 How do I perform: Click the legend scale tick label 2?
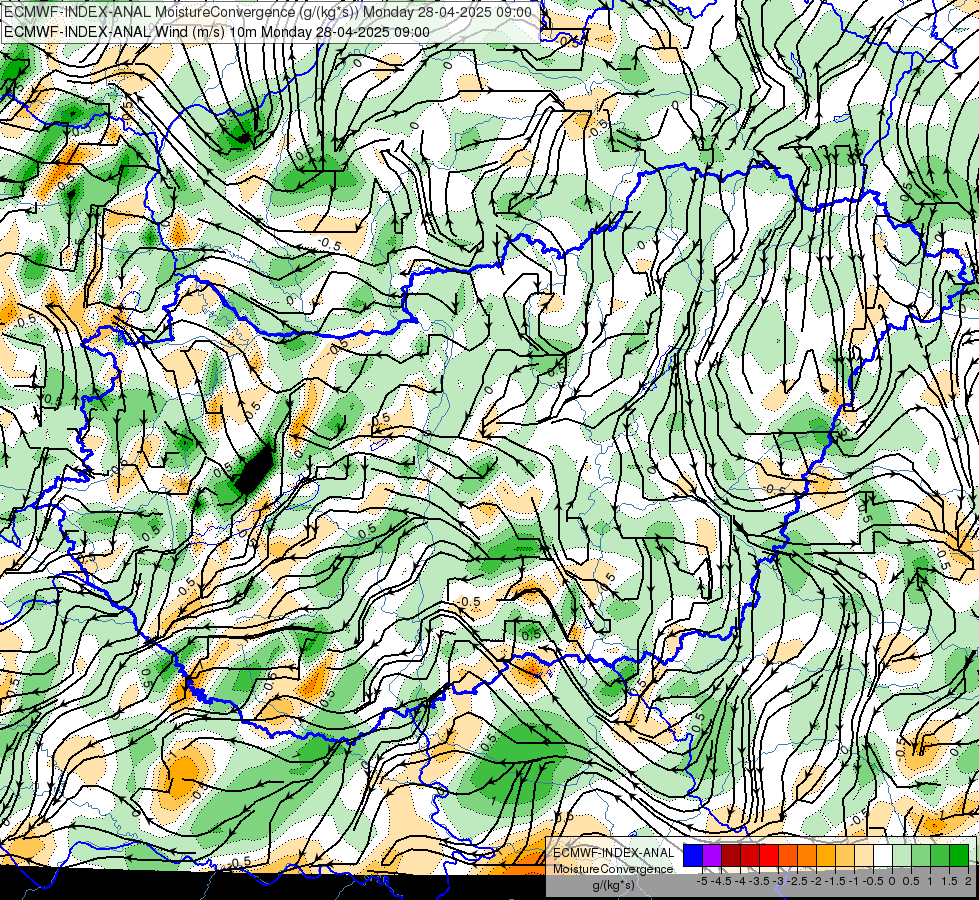(x=968, y=881)
